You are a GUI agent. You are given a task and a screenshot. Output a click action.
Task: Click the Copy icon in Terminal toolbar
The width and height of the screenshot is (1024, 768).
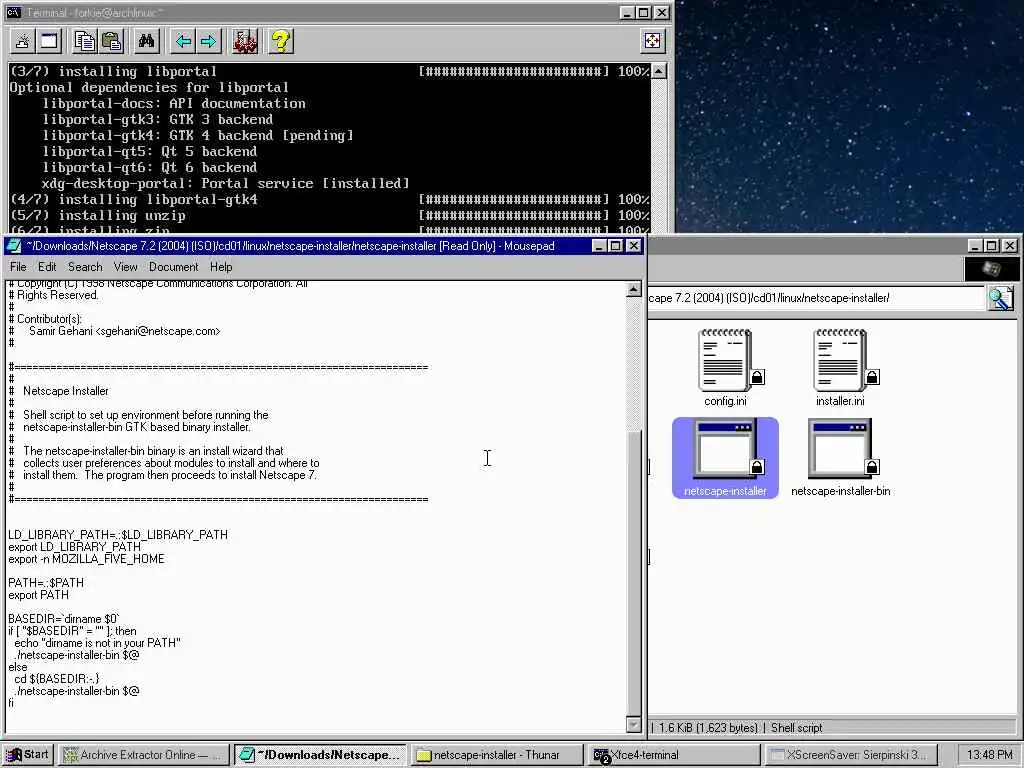pos(84,42)
